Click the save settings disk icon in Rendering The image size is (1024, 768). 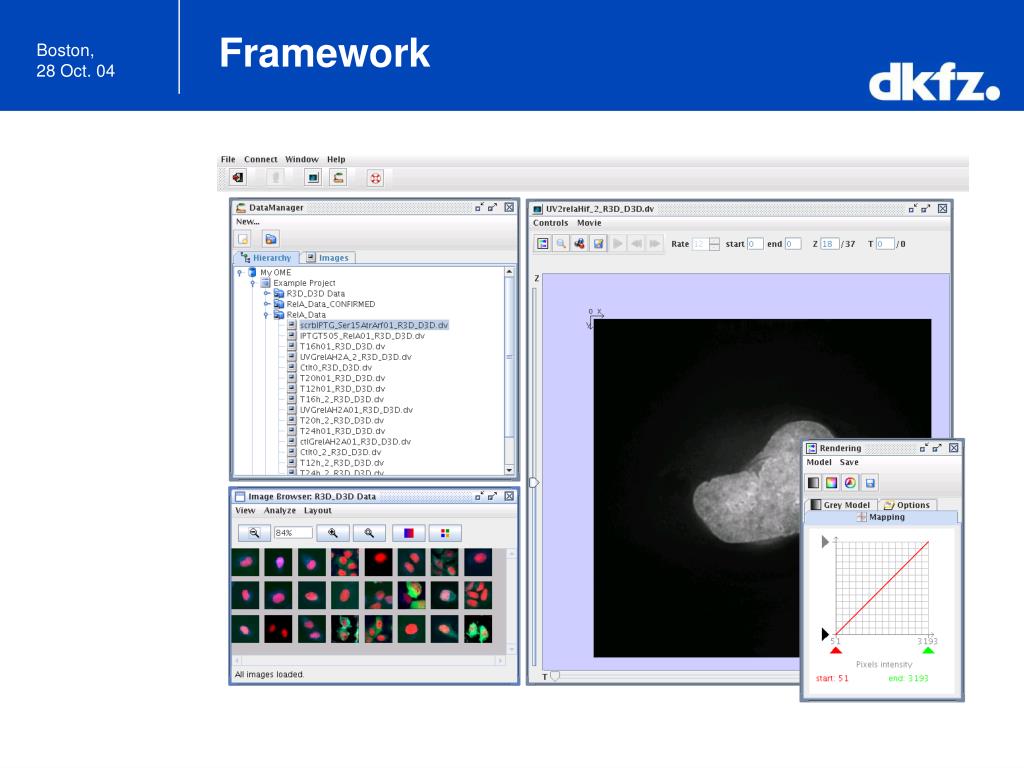pos(870,483)
